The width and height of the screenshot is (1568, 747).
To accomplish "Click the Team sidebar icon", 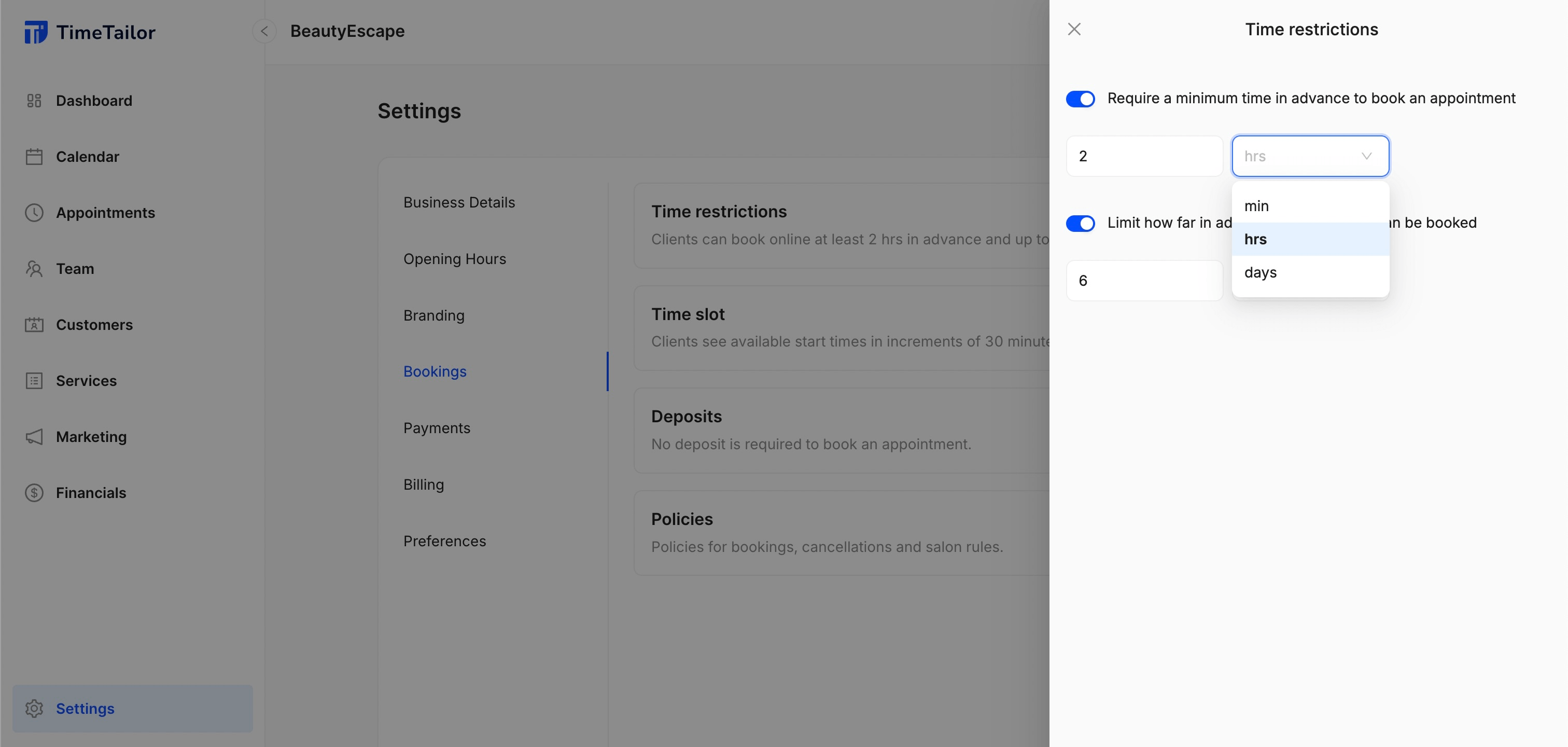I will [34, 269].
